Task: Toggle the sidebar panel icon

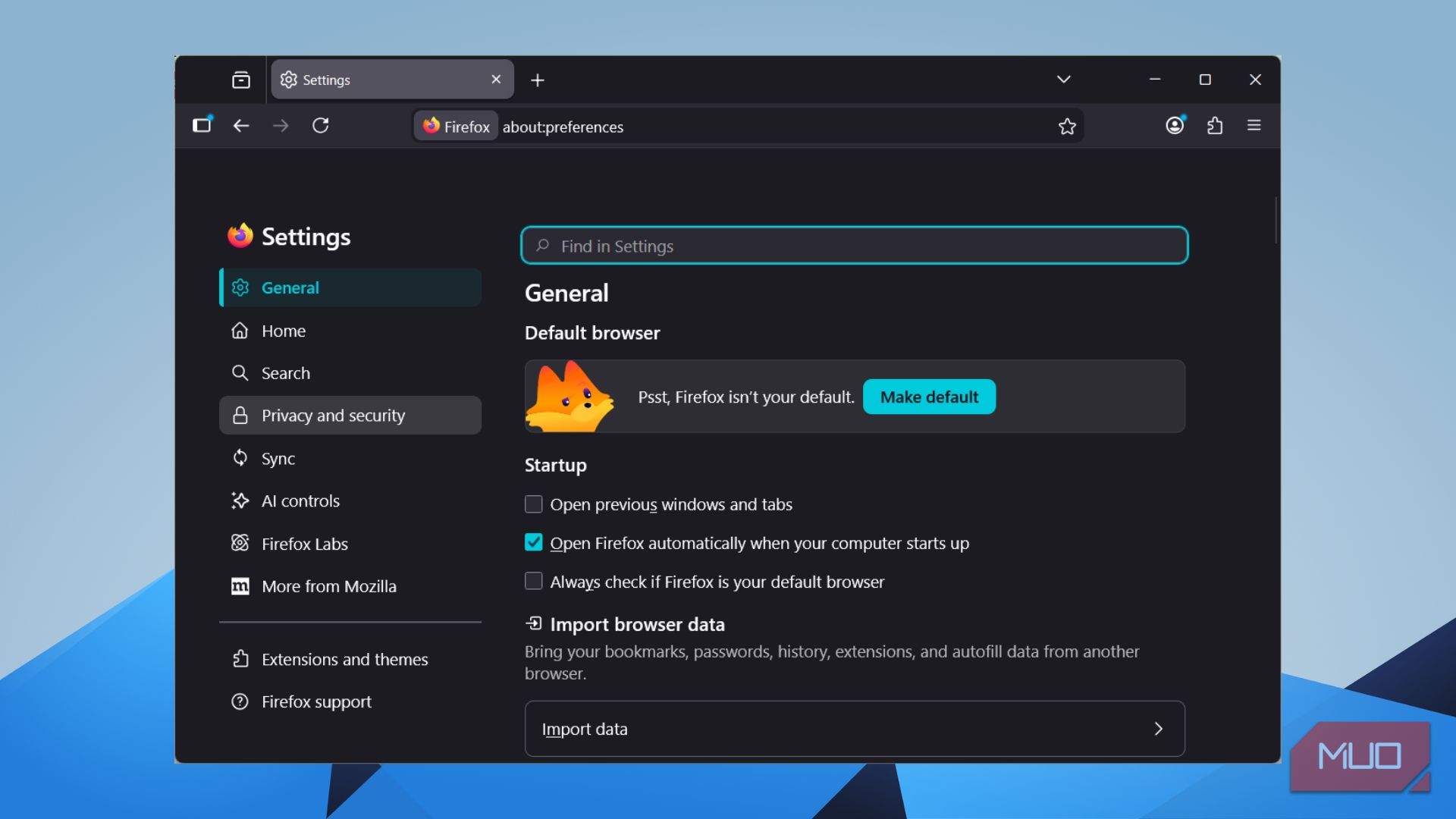Action: point(202,125)
